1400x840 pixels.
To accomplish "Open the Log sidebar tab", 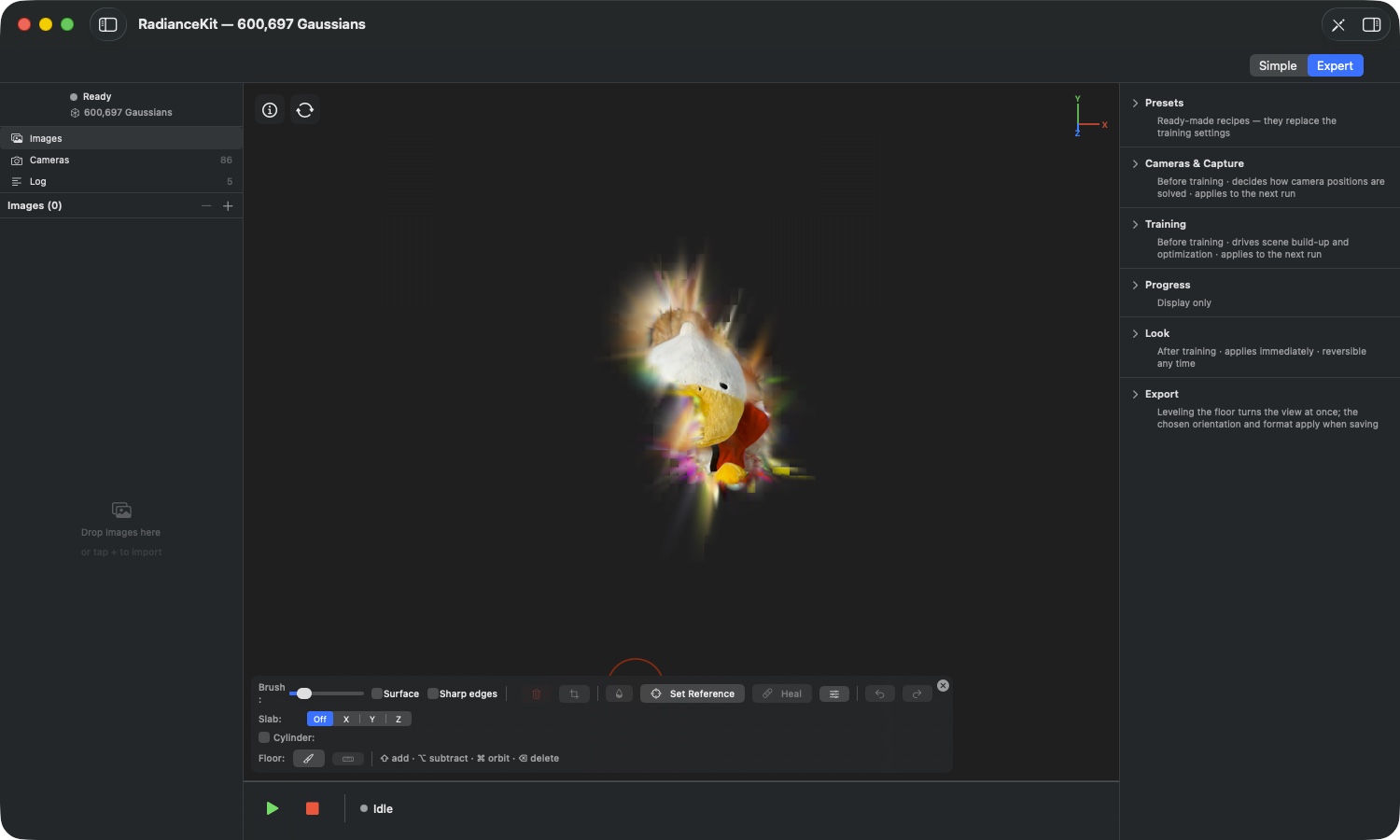I will pyautogui.click(x=121, y=182).
